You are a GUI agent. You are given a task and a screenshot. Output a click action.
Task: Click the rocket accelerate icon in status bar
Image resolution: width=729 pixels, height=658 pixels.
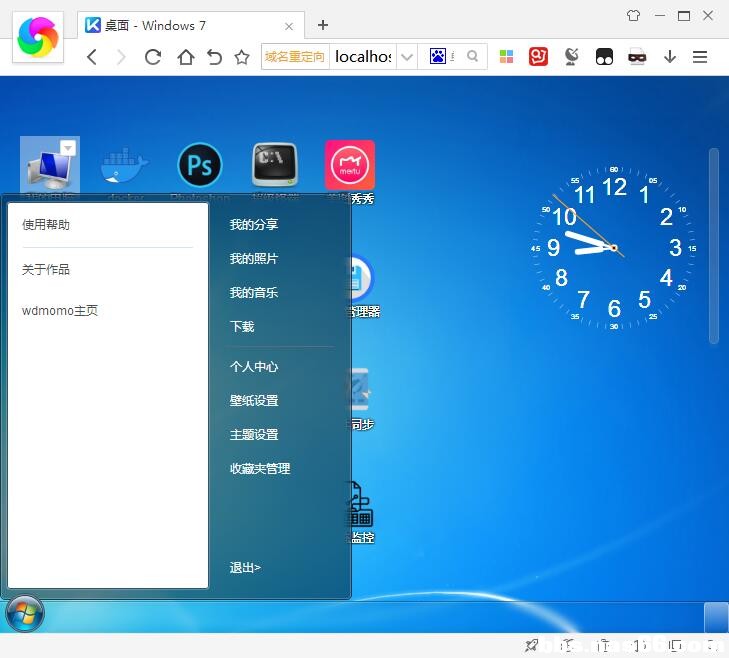click(x=531, y=645)
